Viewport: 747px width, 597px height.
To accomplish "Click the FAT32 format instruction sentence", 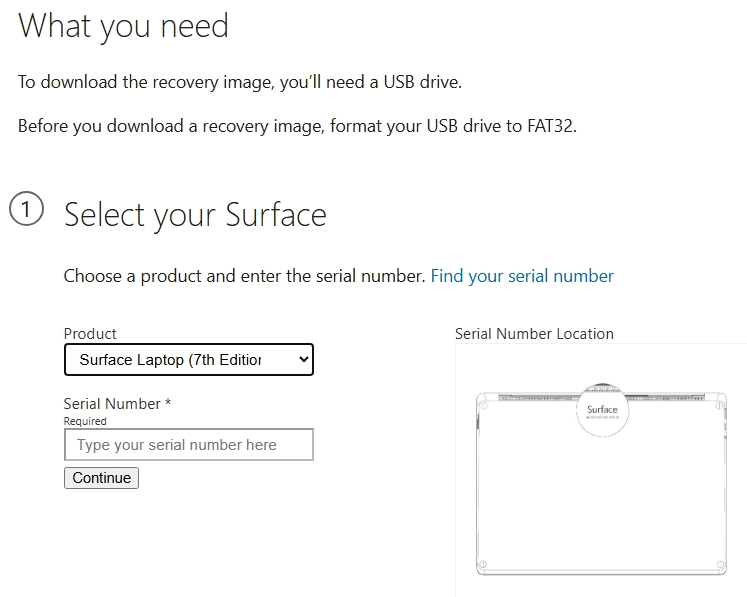I will tap(297, 126).
